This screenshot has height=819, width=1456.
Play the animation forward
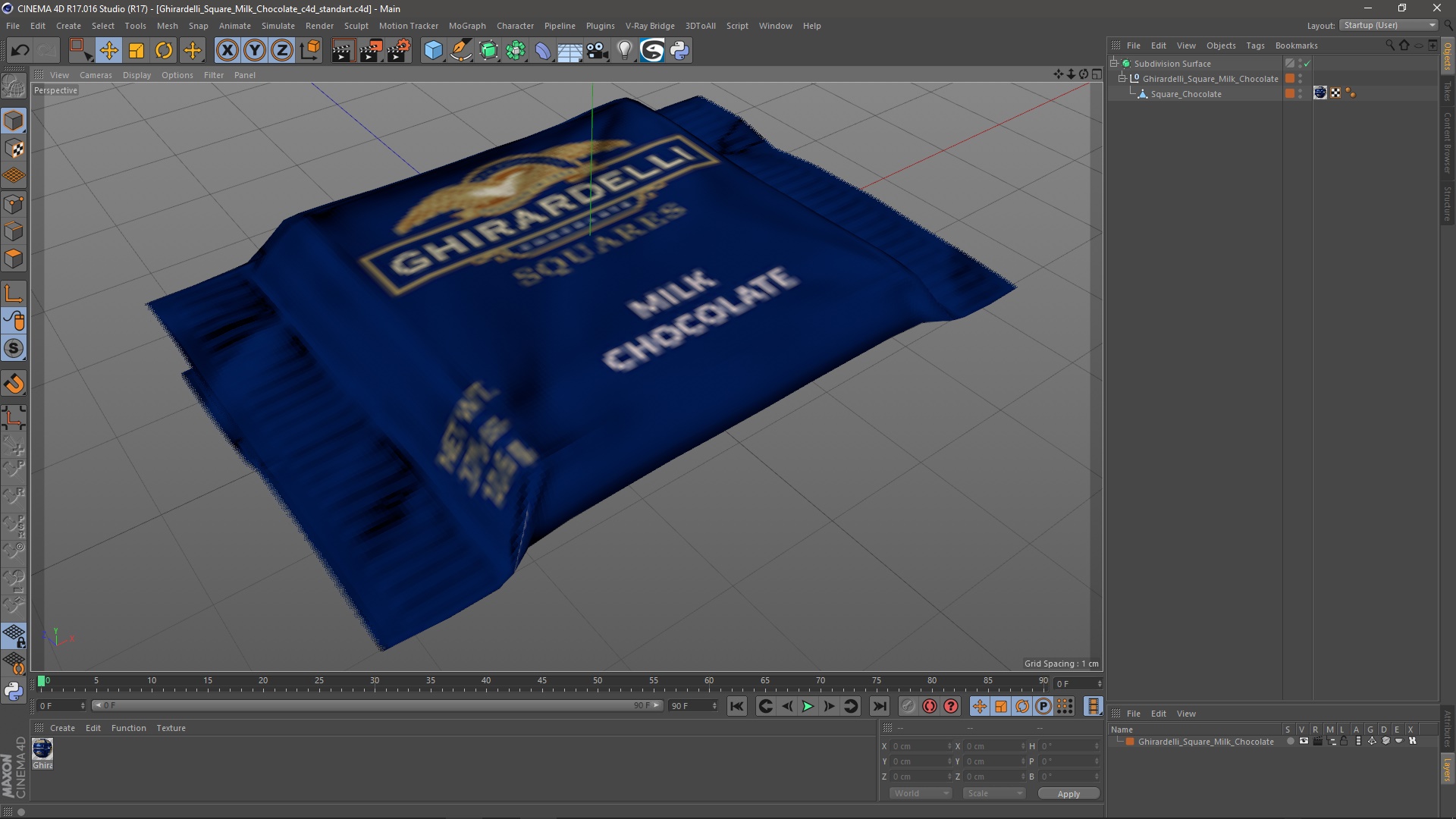(x=808, y=706)
